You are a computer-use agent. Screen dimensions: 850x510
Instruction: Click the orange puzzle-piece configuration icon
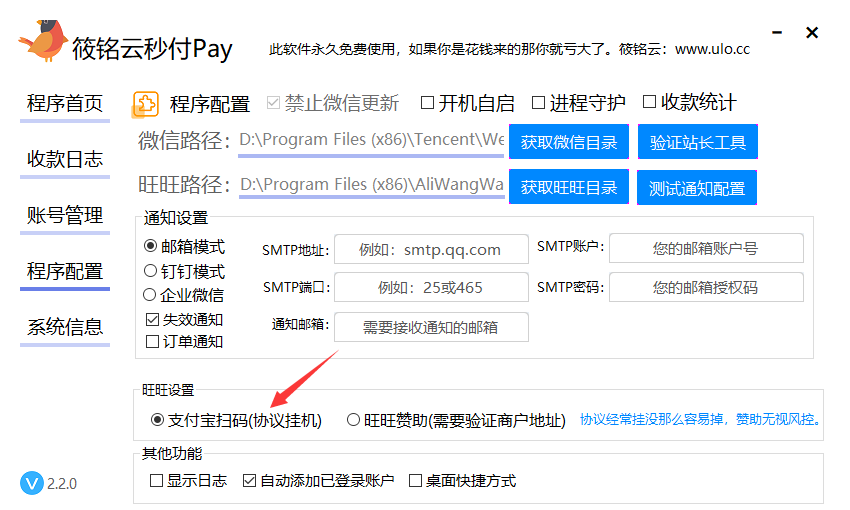(145, 104)
